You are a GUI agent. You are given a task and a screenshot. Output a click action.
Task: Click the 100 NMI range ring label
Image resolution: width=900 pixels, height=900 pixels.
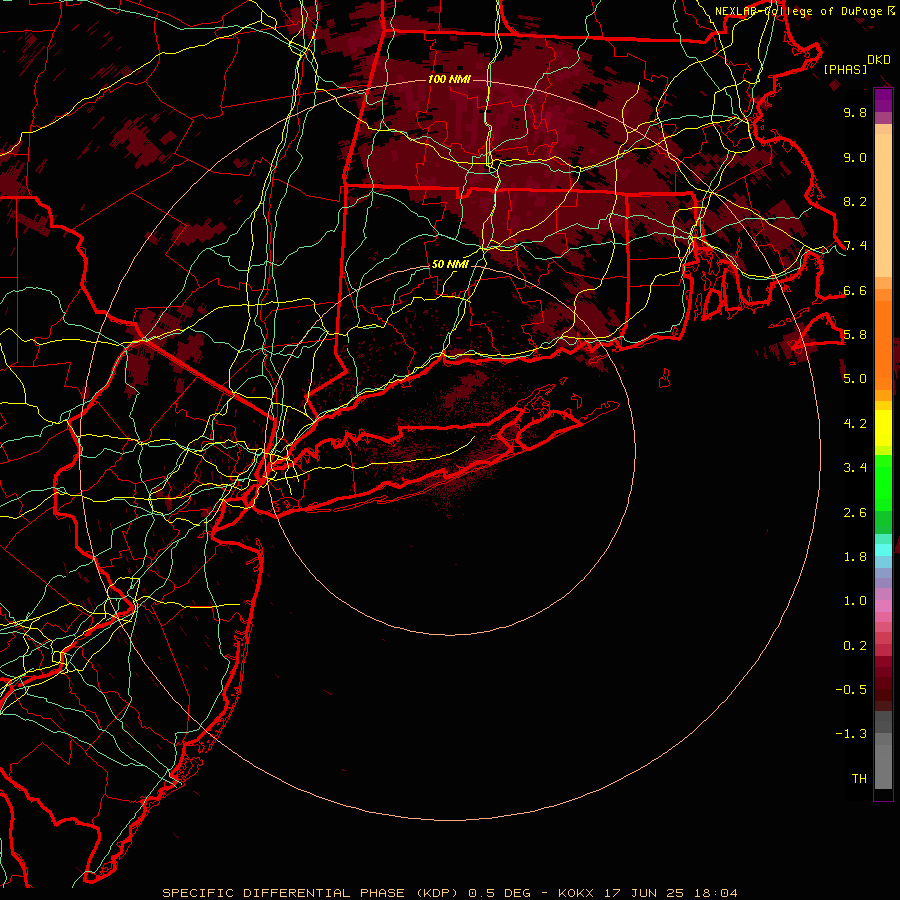tap(449, 79)
